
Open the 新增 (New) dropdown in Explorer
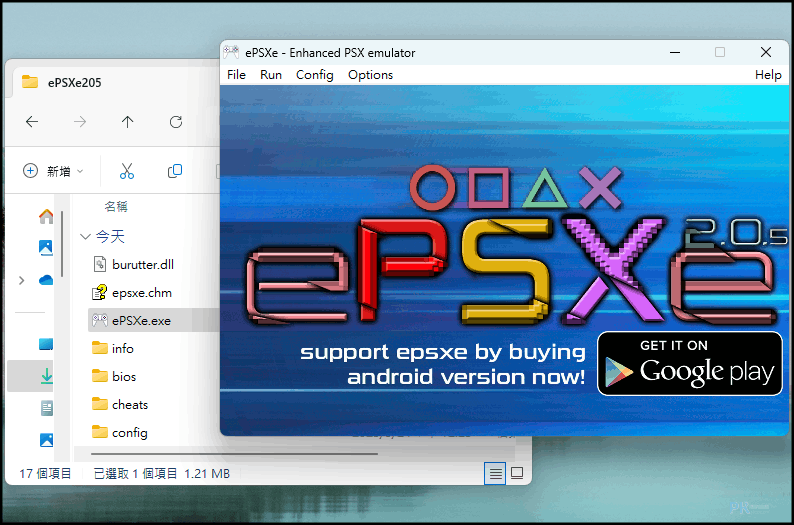pos(53,171)
